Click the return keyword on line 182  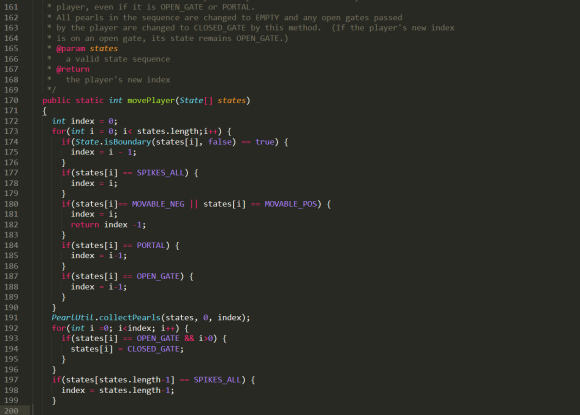click(85, 225)
